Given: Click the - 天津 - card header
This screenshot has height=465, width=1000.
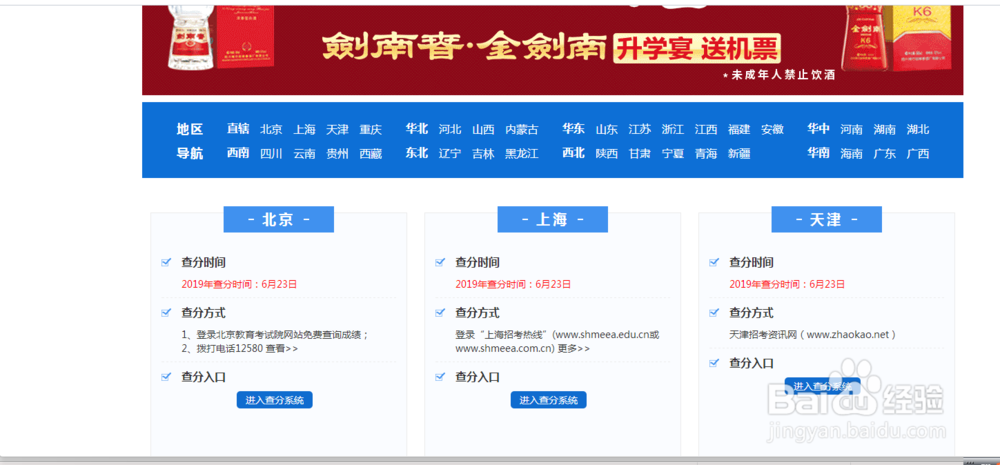Looking at the screenshot, I should (827, 219).
